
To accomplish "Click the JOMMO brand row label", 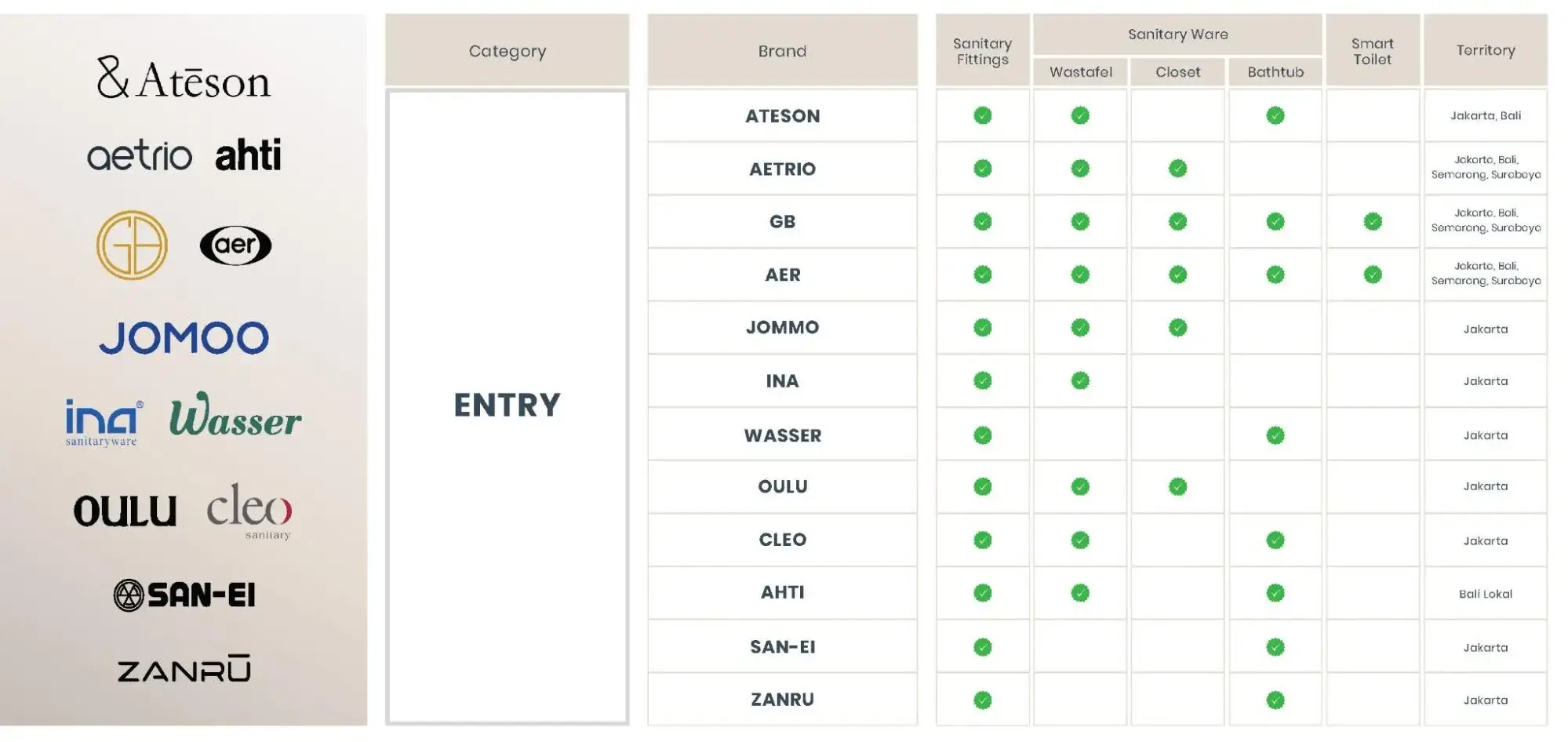I will 782,327.
